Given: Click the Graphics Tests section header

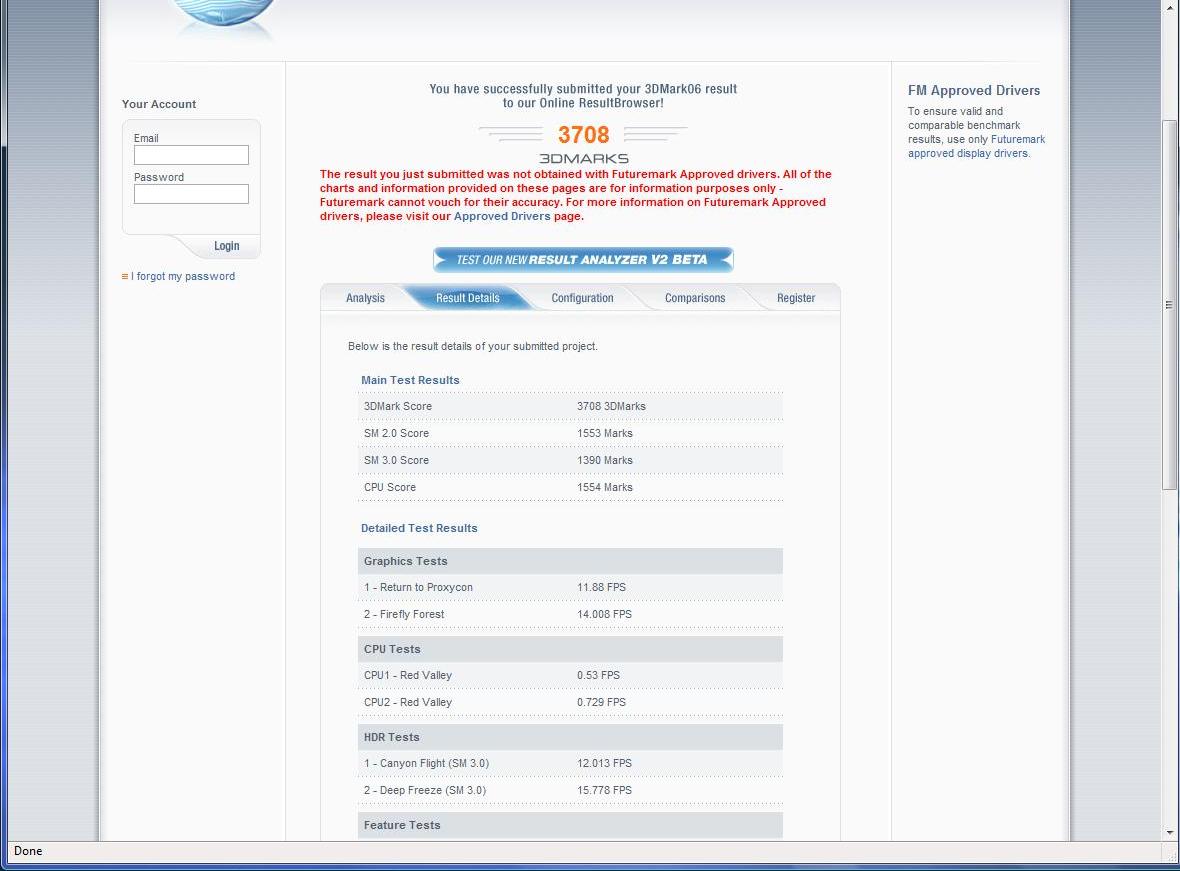Looking at the screenshot, I should [x=570, y=562].
